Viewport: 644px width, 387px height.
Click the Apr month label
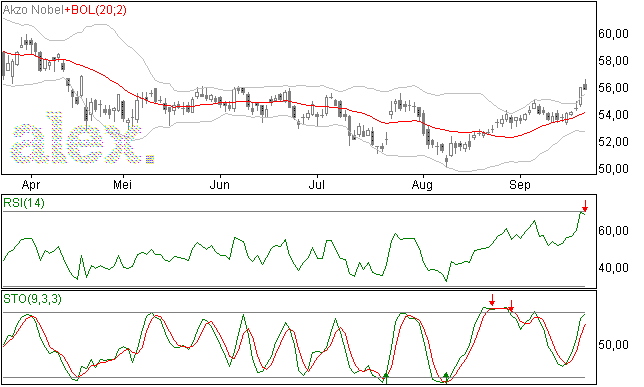point(31,185)
